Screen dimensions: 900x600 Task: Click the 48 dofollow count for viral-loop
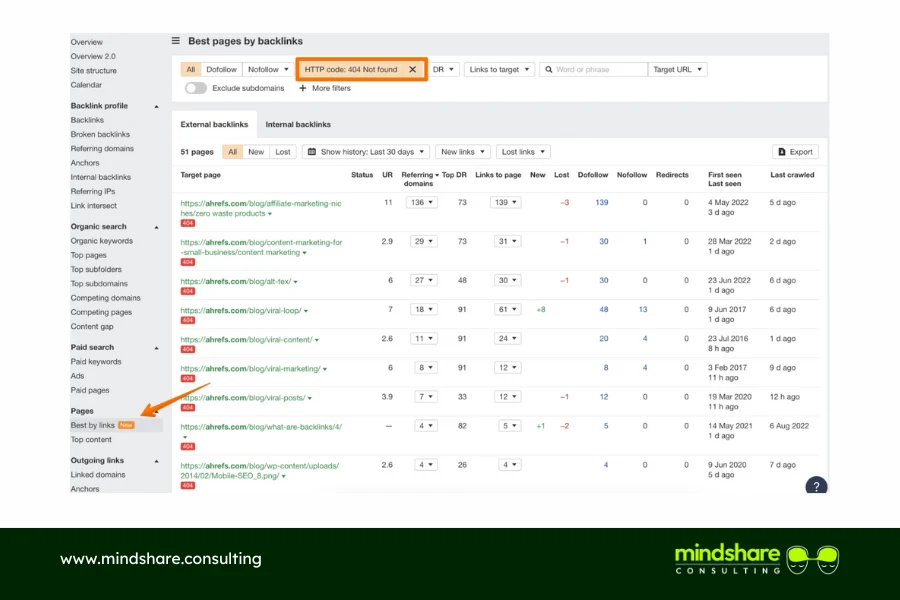click(604, 309)
